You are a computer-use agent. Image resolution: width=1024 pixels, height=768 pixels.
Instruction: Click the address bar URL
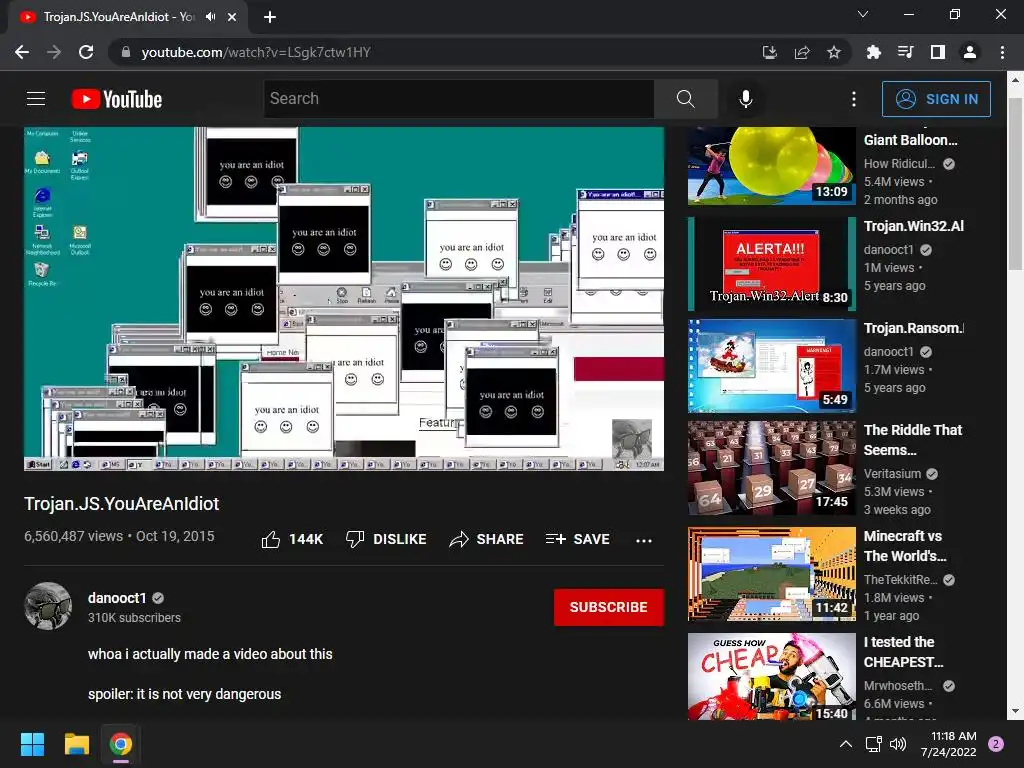[x=256, y=52]
